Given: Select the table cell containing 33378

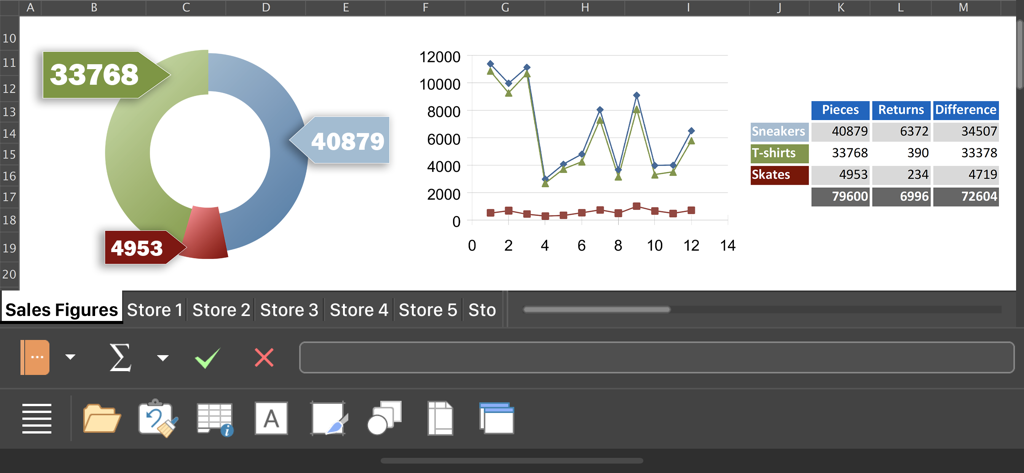Looking at the screenshot, I should tap(965, 153).
